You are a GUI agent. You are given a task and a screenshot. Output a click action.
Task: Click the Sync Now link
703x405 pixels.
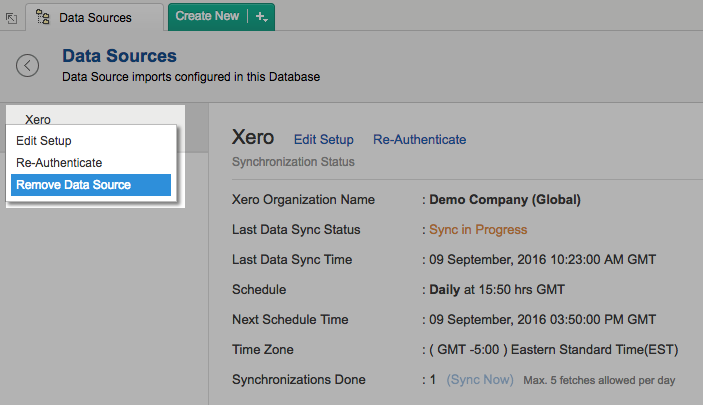(480, 380)
